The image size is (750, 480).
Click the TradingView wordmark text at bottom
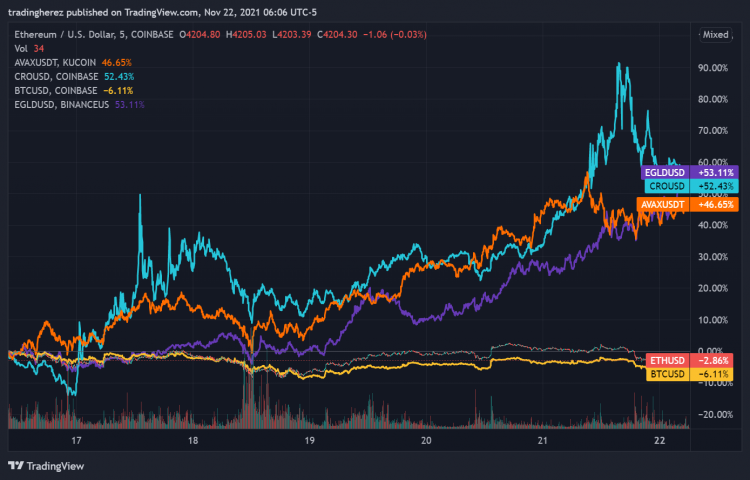click(56, 465)
